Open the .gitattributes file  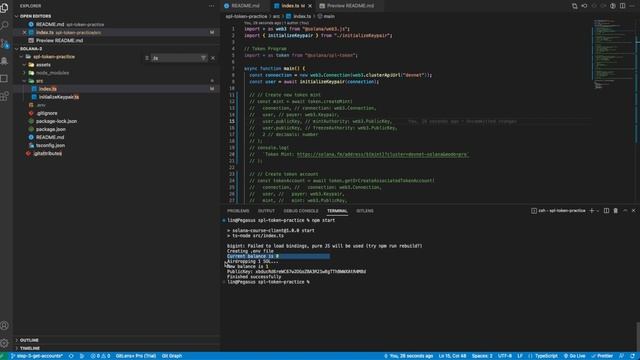click(48, 153)
